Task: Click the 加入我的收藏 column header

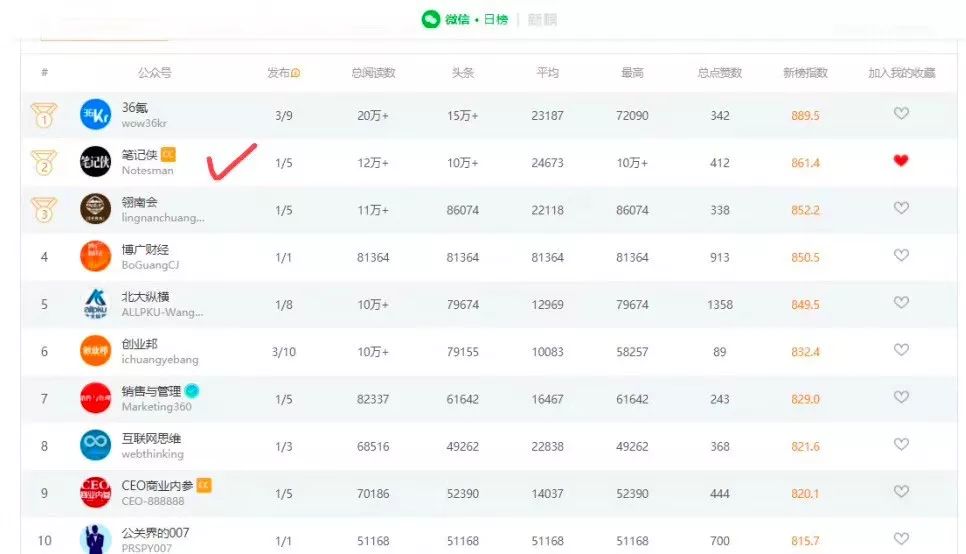Action: pos(901,73)
